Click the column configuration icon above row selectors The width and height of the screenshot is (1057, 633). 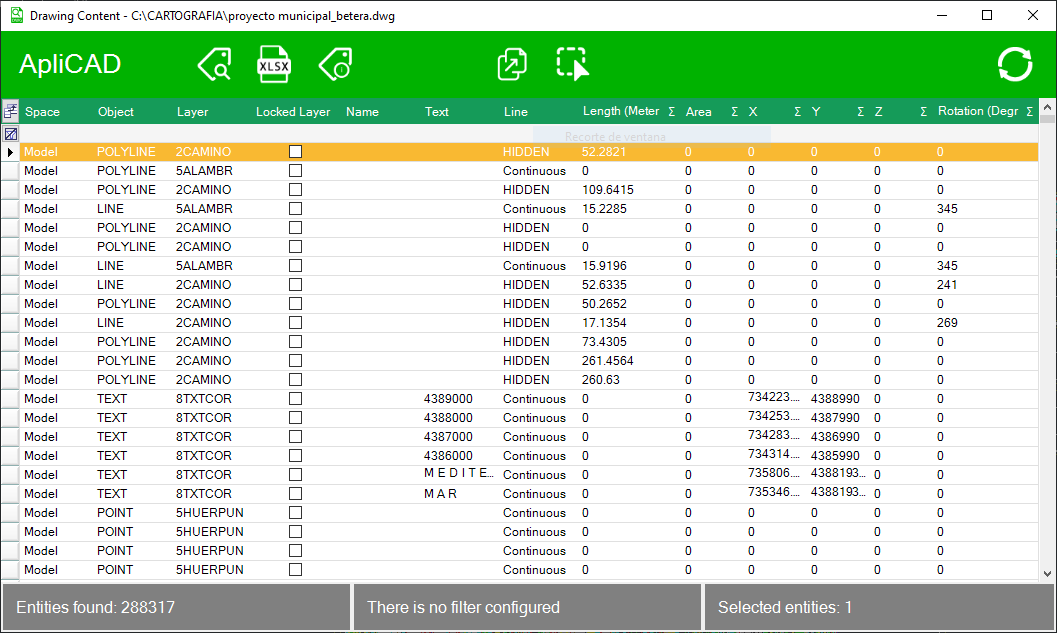click(11, 110)
